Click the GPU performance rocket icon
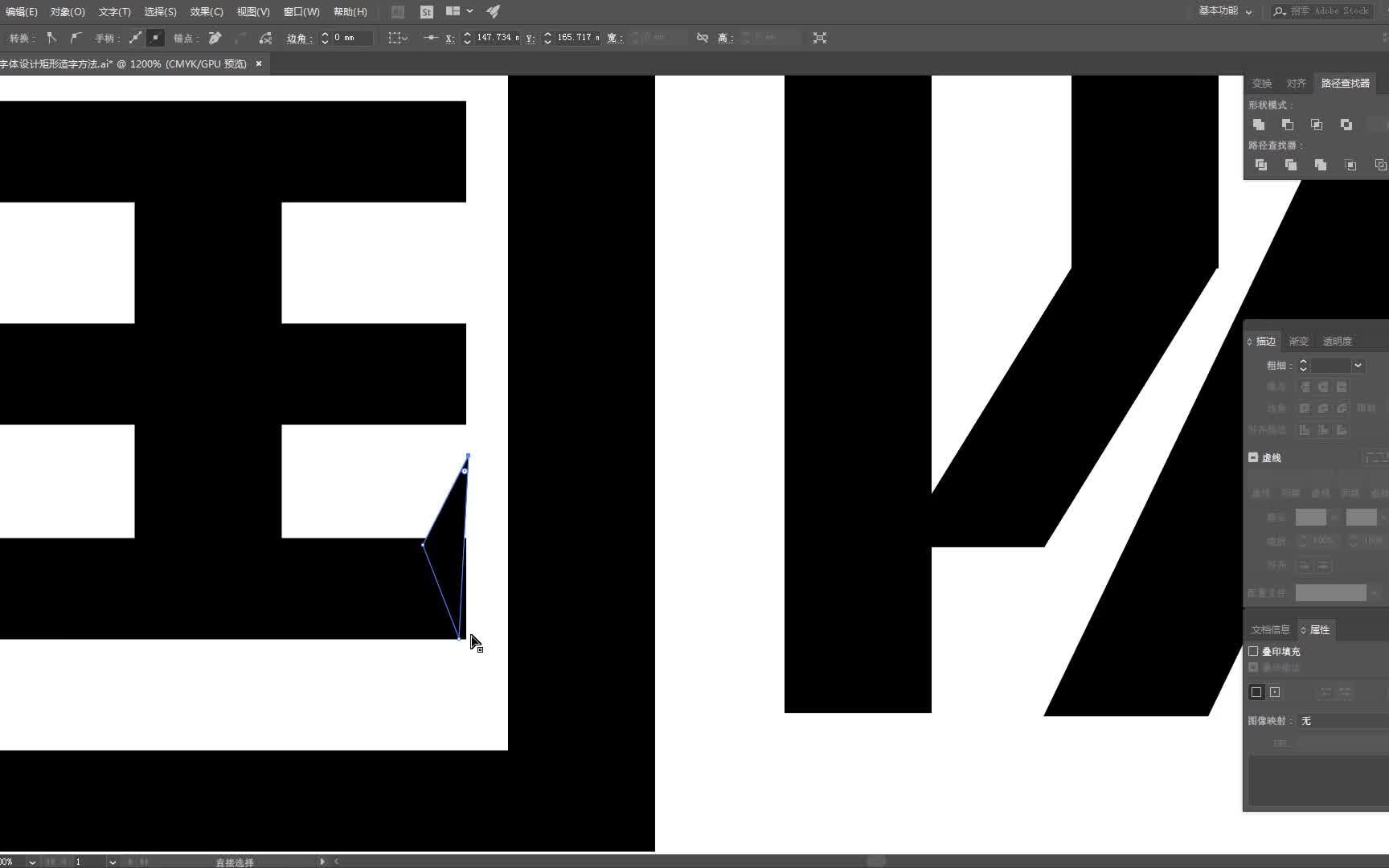This screenshot has height=868, width=1389. (x=494, y=11)
